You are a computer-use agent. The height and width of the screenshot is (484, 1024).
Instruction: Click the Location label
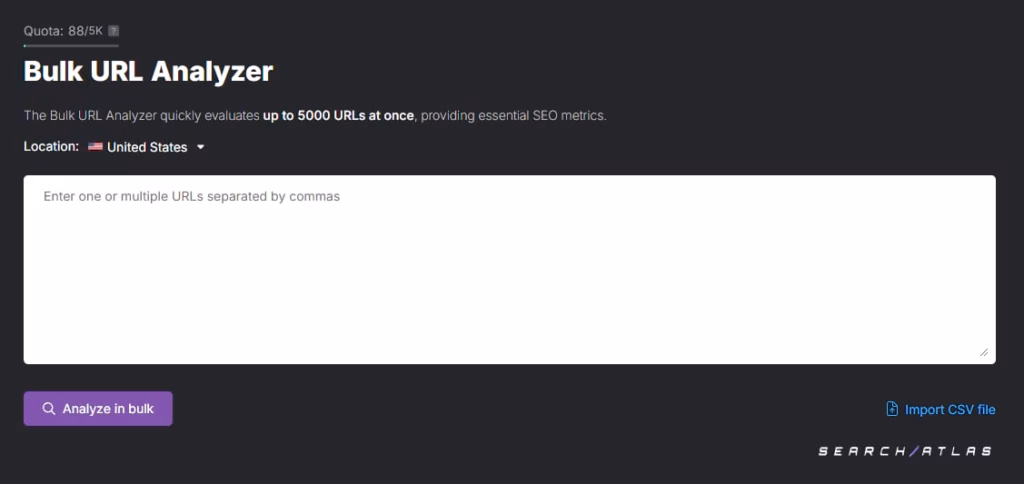[x=51, y=146]
